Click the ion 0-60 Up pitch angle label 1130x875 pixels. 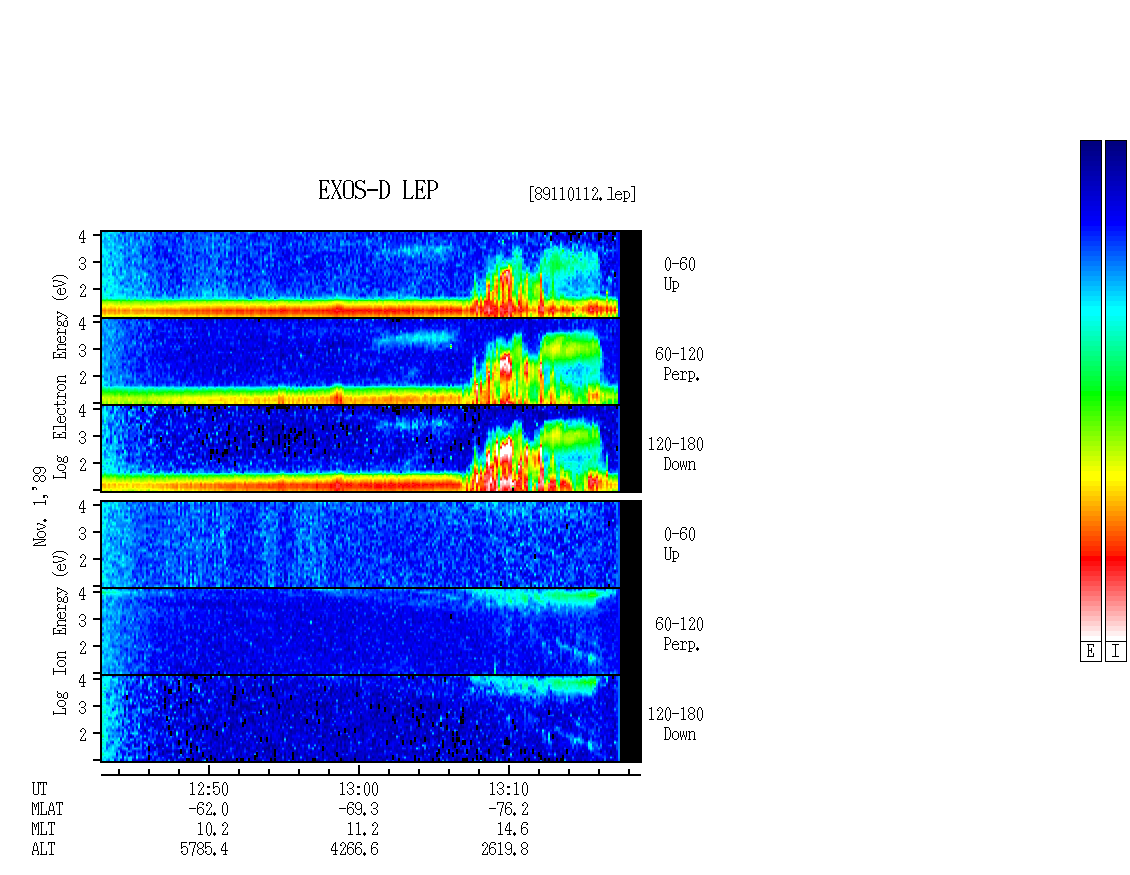point(680,544)
